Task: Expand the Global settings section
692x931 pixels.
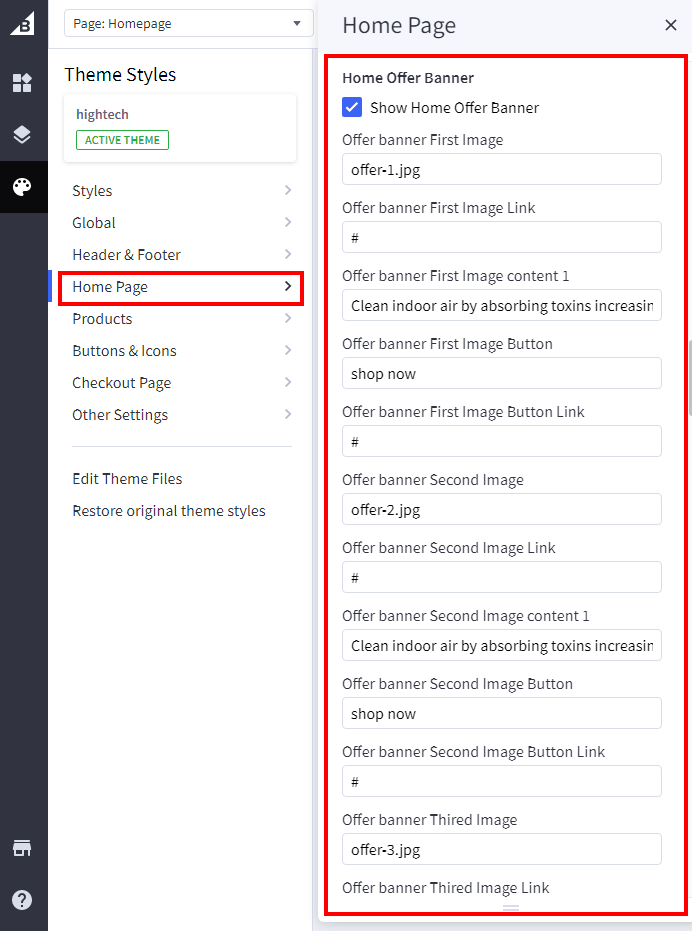Action: point(181,223)
